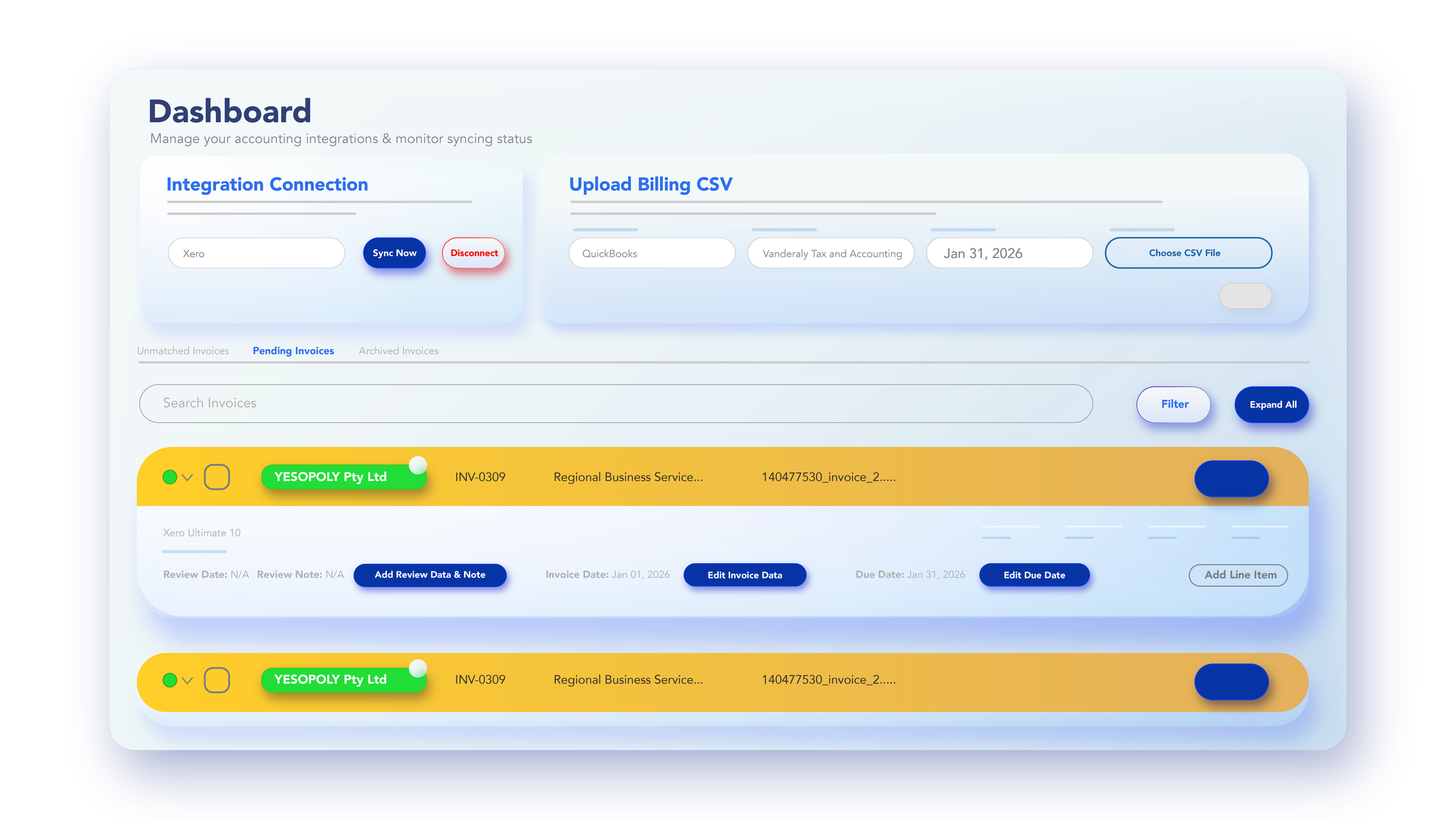This screenshot has height=819, width=1456.
Task: Collapse the expanded INV-0309 row with its chevron
Action: (187, 478)
